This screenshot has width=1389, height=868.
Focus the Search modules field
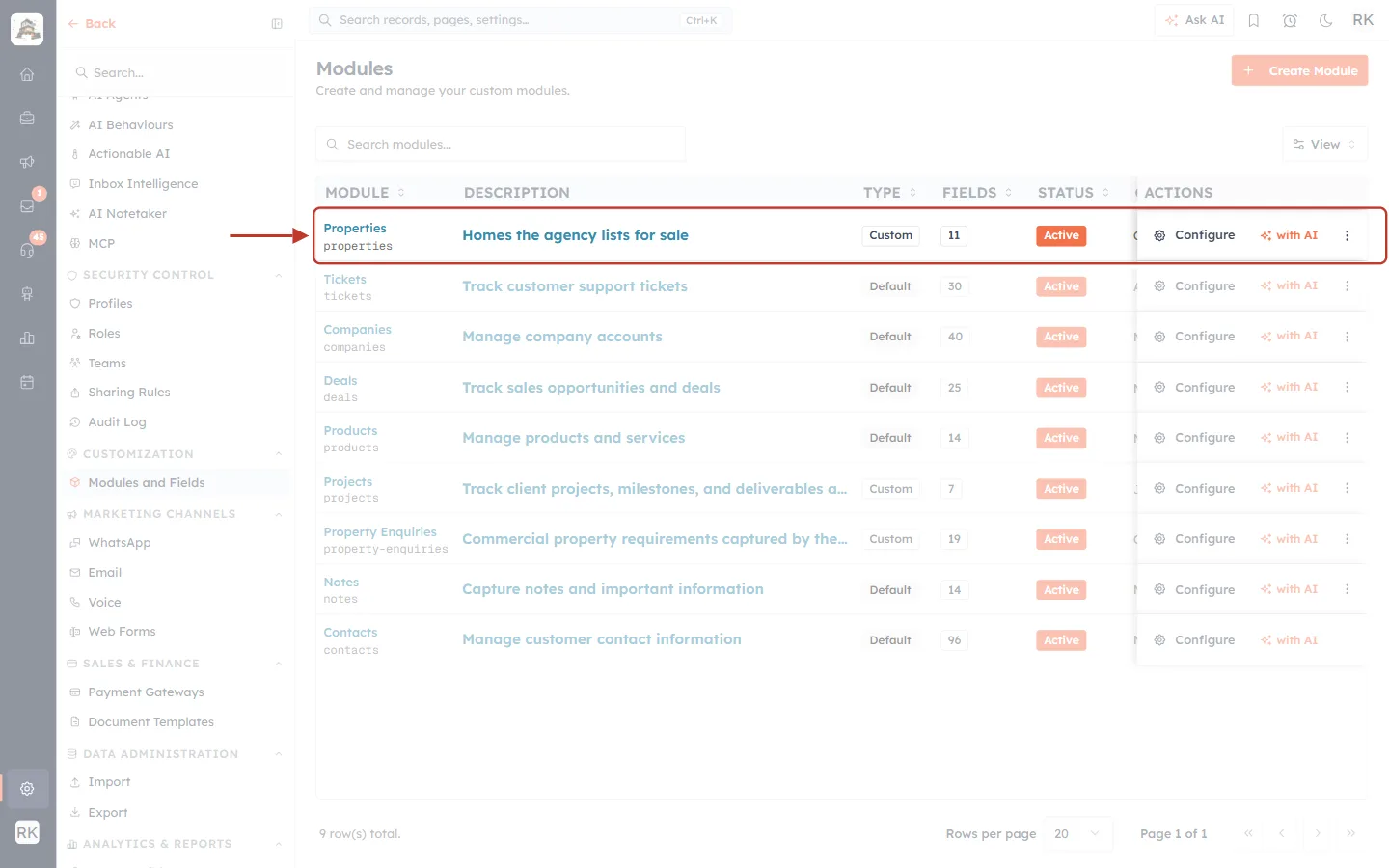[x=501, y=145]
